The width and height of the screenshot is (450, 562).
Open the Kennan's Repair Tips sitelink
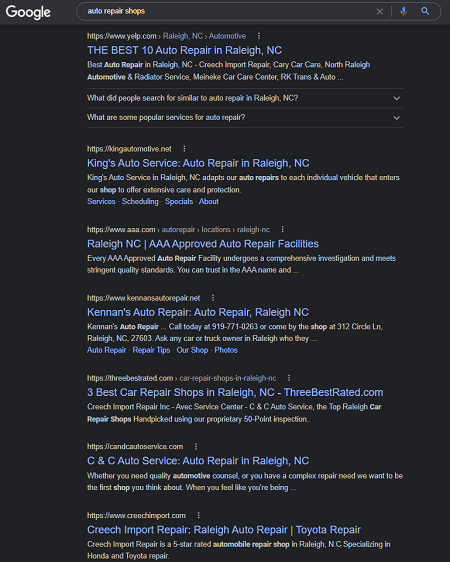[x=151, y=350]
